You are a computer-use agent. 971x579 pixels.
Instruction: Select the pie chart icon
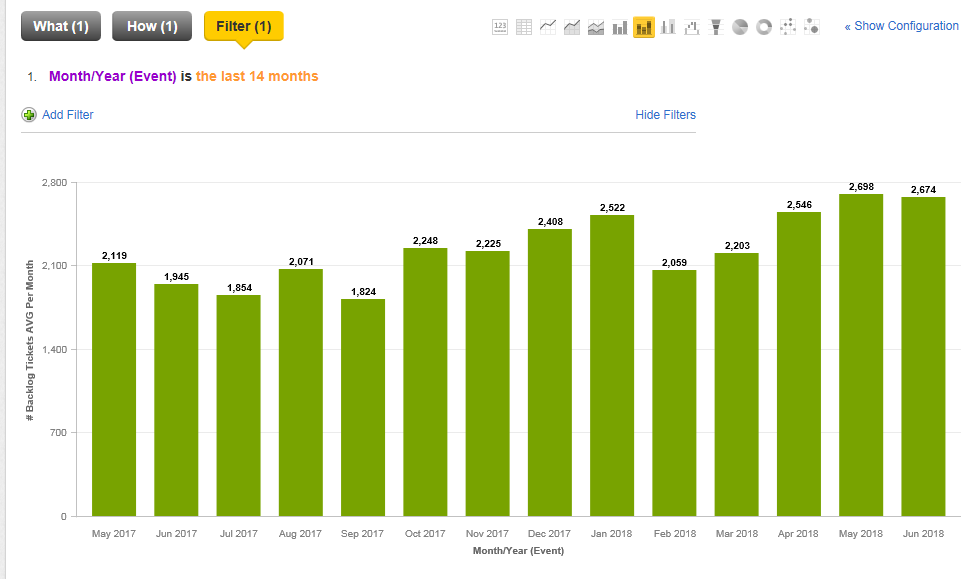(x=740, y=27)
